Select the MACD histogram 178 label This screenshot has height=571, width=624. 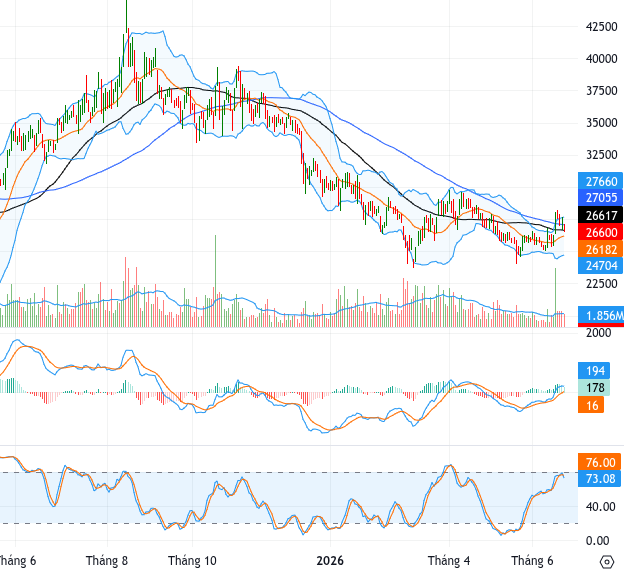point(594,388)
